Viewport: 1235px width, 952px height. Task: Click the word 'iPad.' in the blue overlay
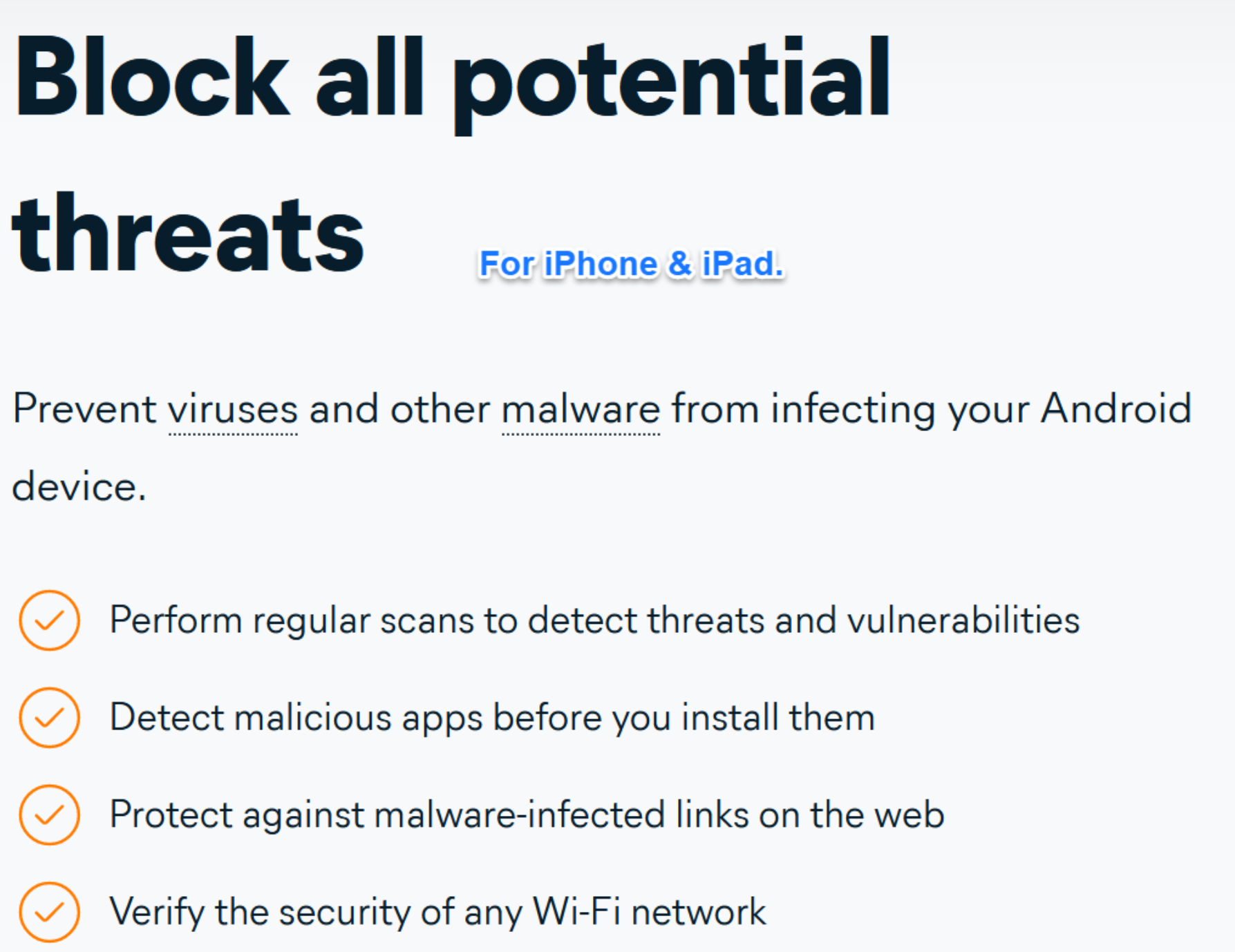(742, 264)
